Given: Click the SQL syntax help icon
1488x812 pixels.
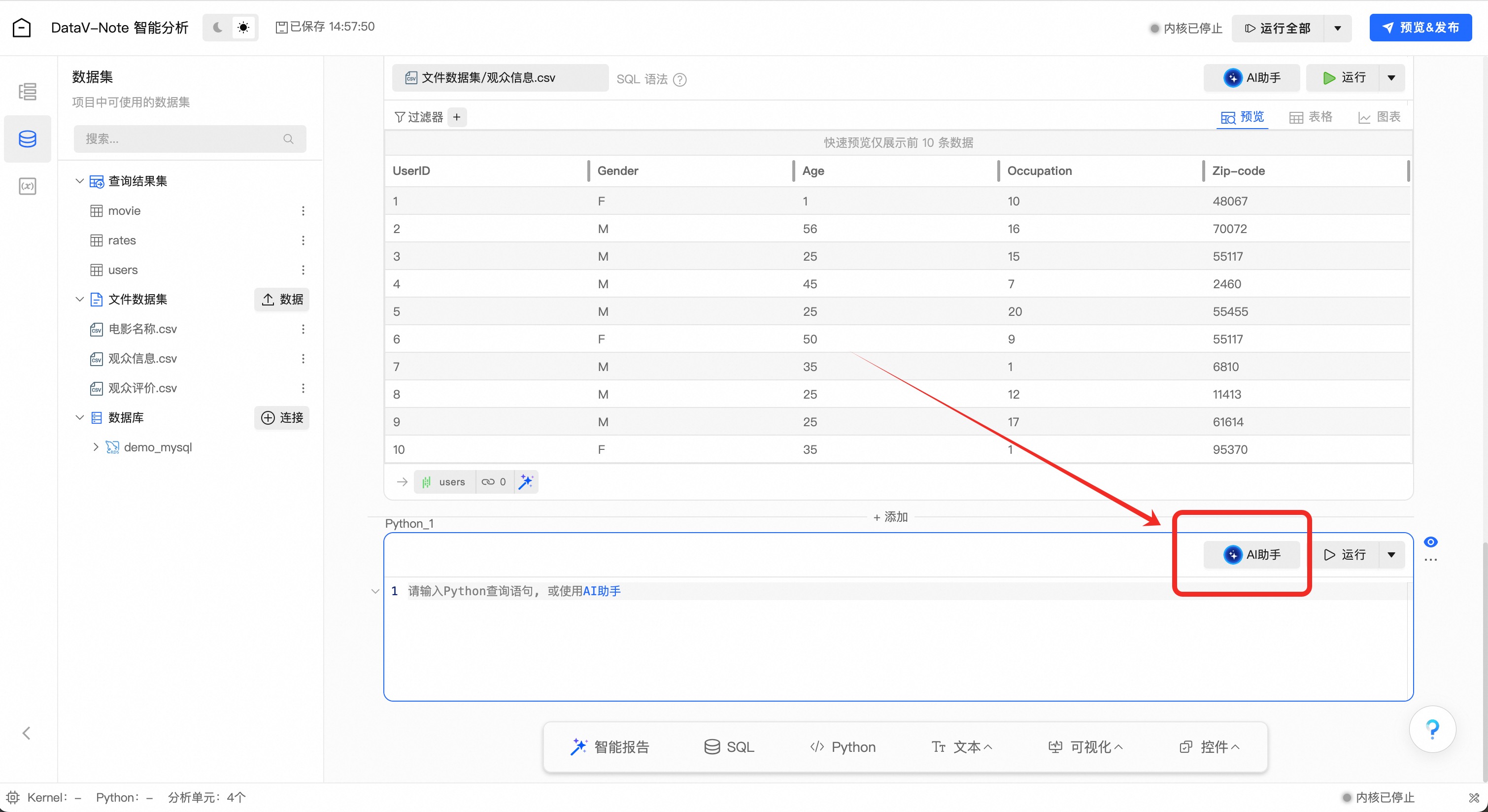Looking at the screenshot, I should (x=680, y=79).
